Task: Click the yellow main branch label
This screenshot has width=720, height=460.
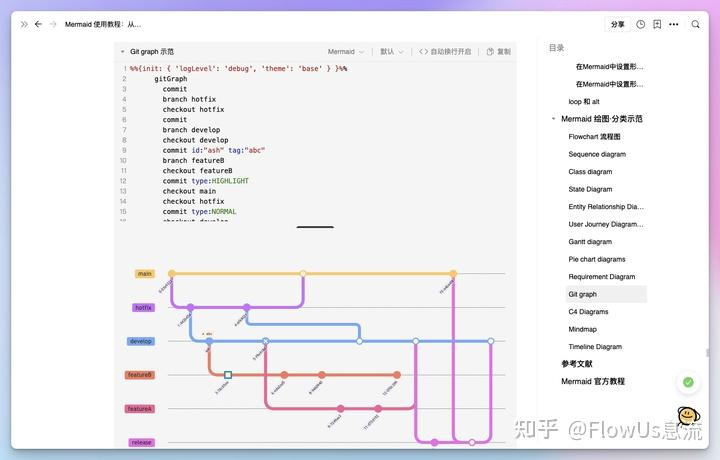Action: tap(145, 273)
